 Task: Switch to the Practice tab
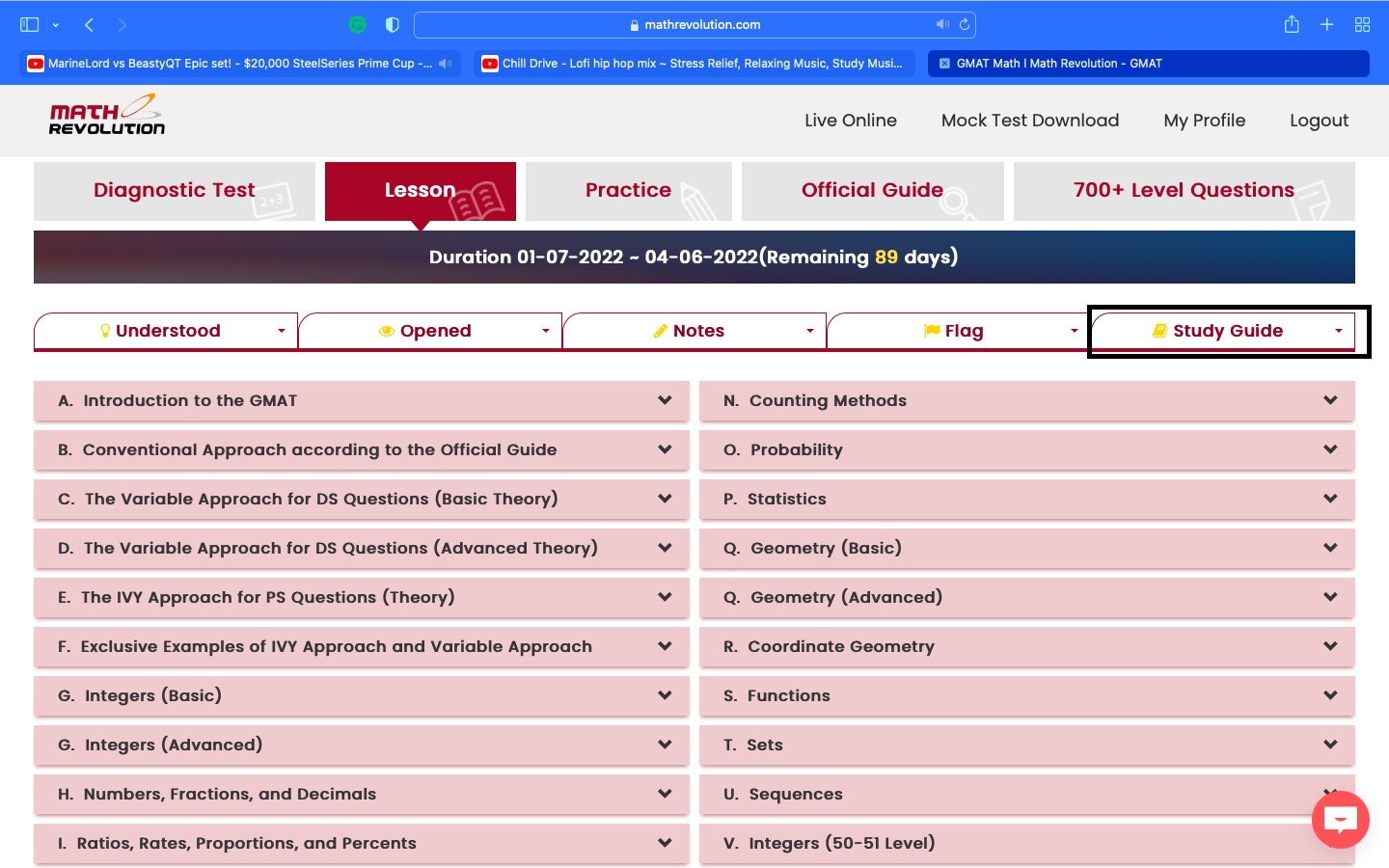(x=629, y=190)
